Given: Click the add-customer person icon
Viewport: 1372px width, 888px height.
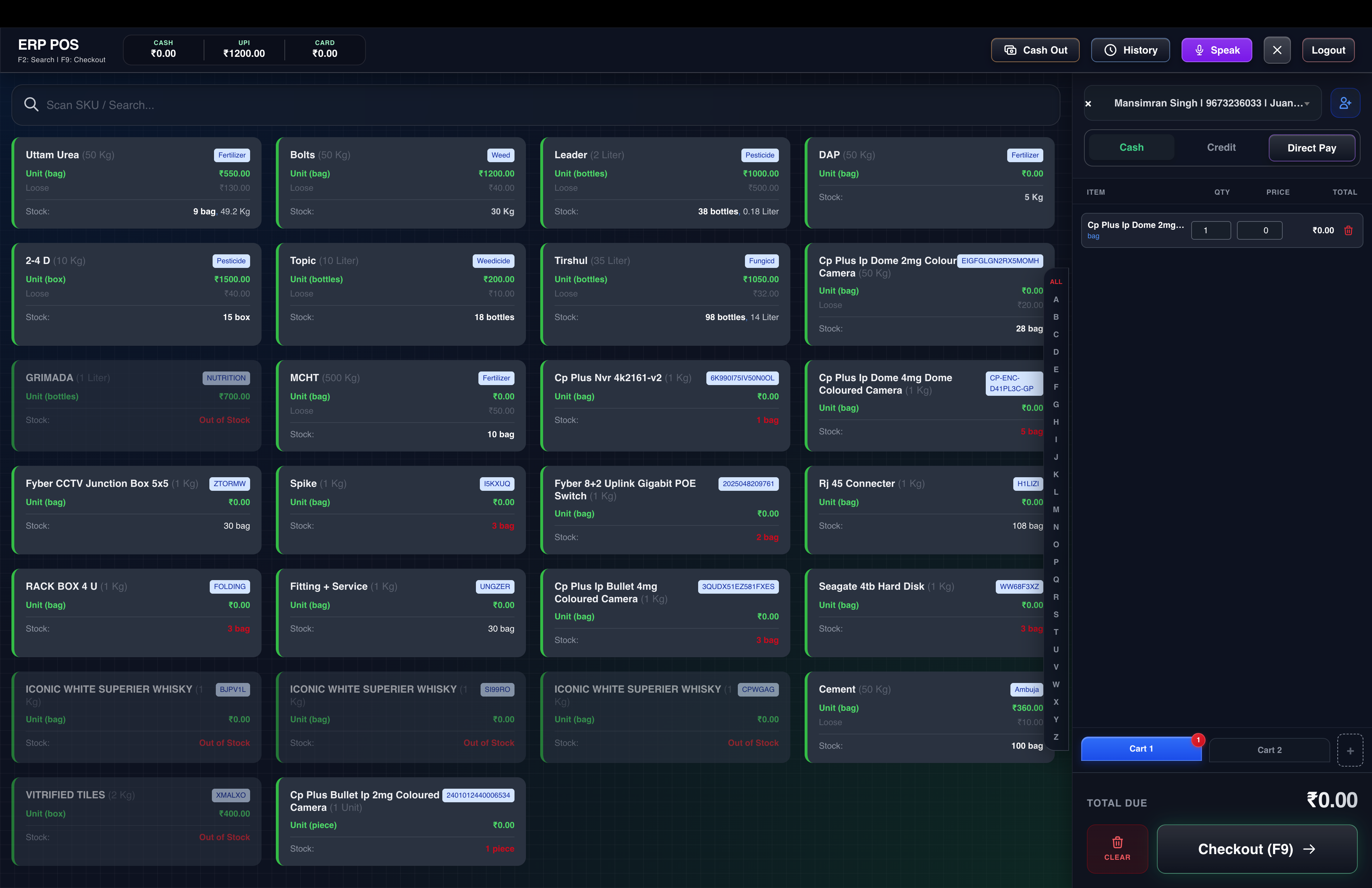Looking at the screenshot, I should (x=1346, y=103).
